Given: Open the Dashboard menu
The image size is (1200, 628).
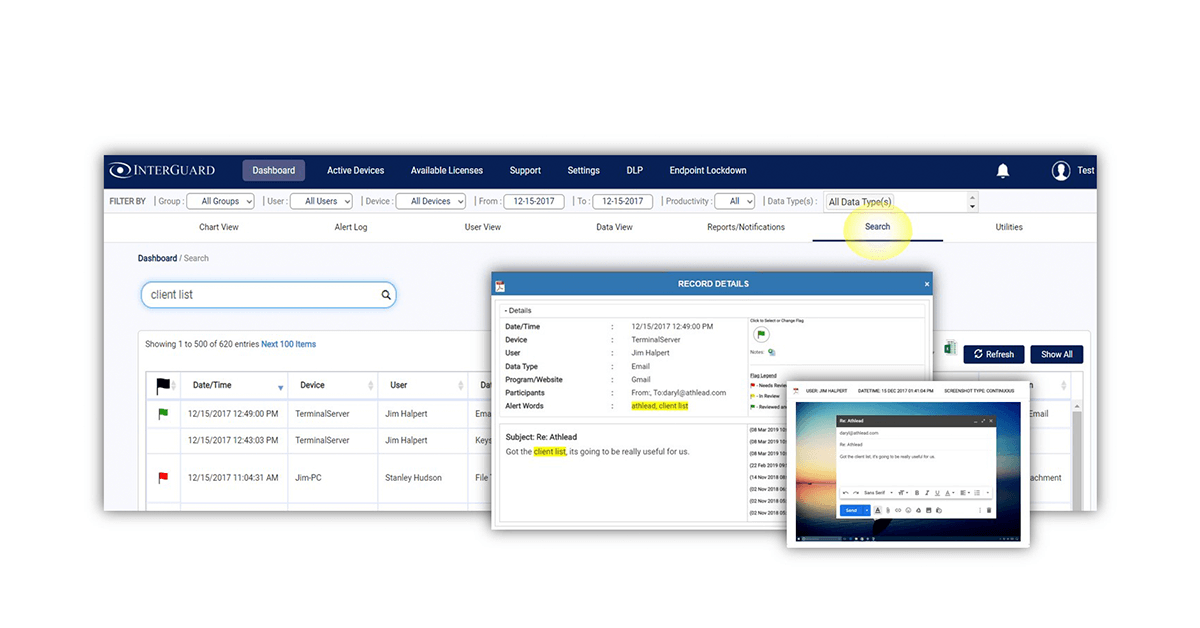Looking at the screenshot, I should (273, 170).
